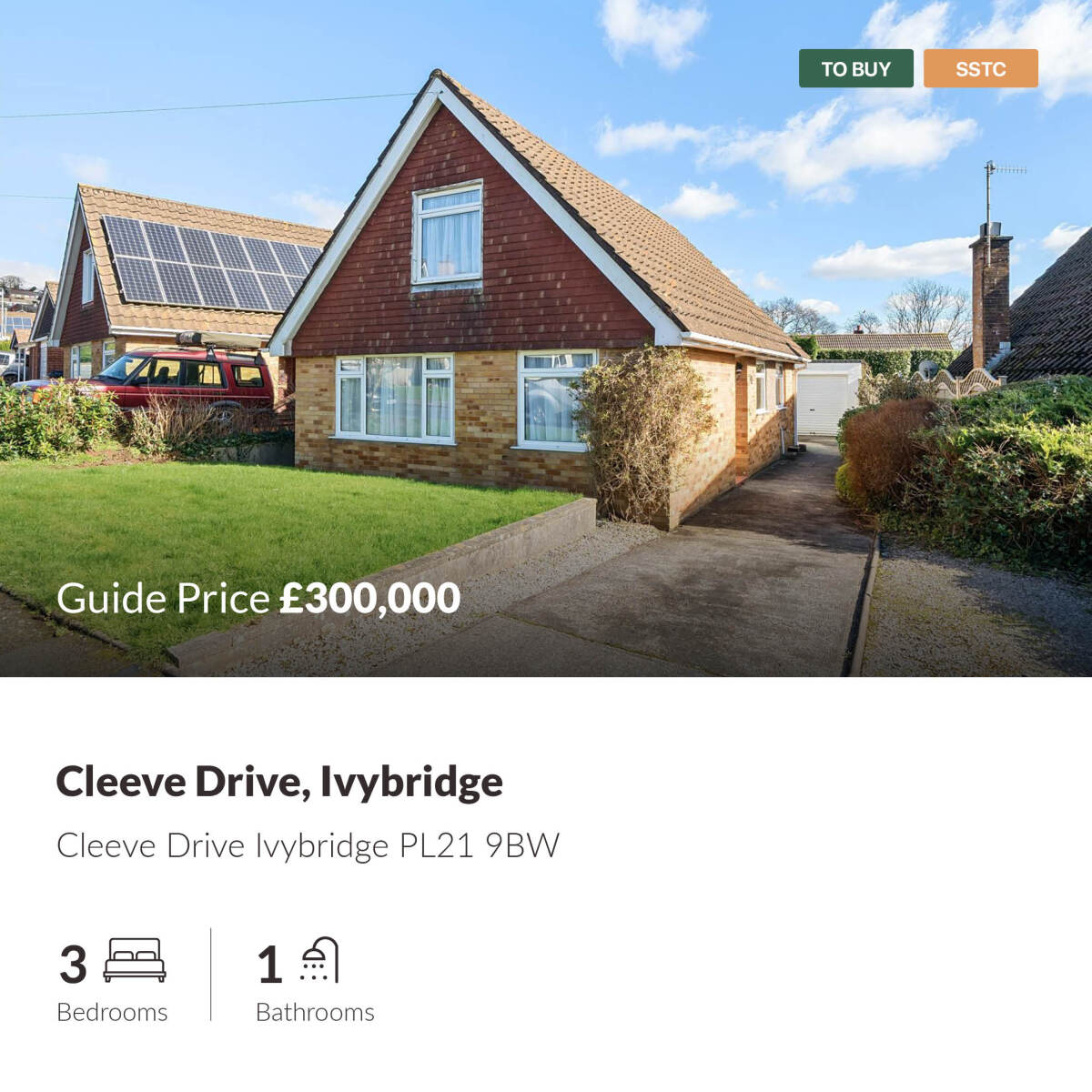Click the number 1 bathroom count

point(269,964)
